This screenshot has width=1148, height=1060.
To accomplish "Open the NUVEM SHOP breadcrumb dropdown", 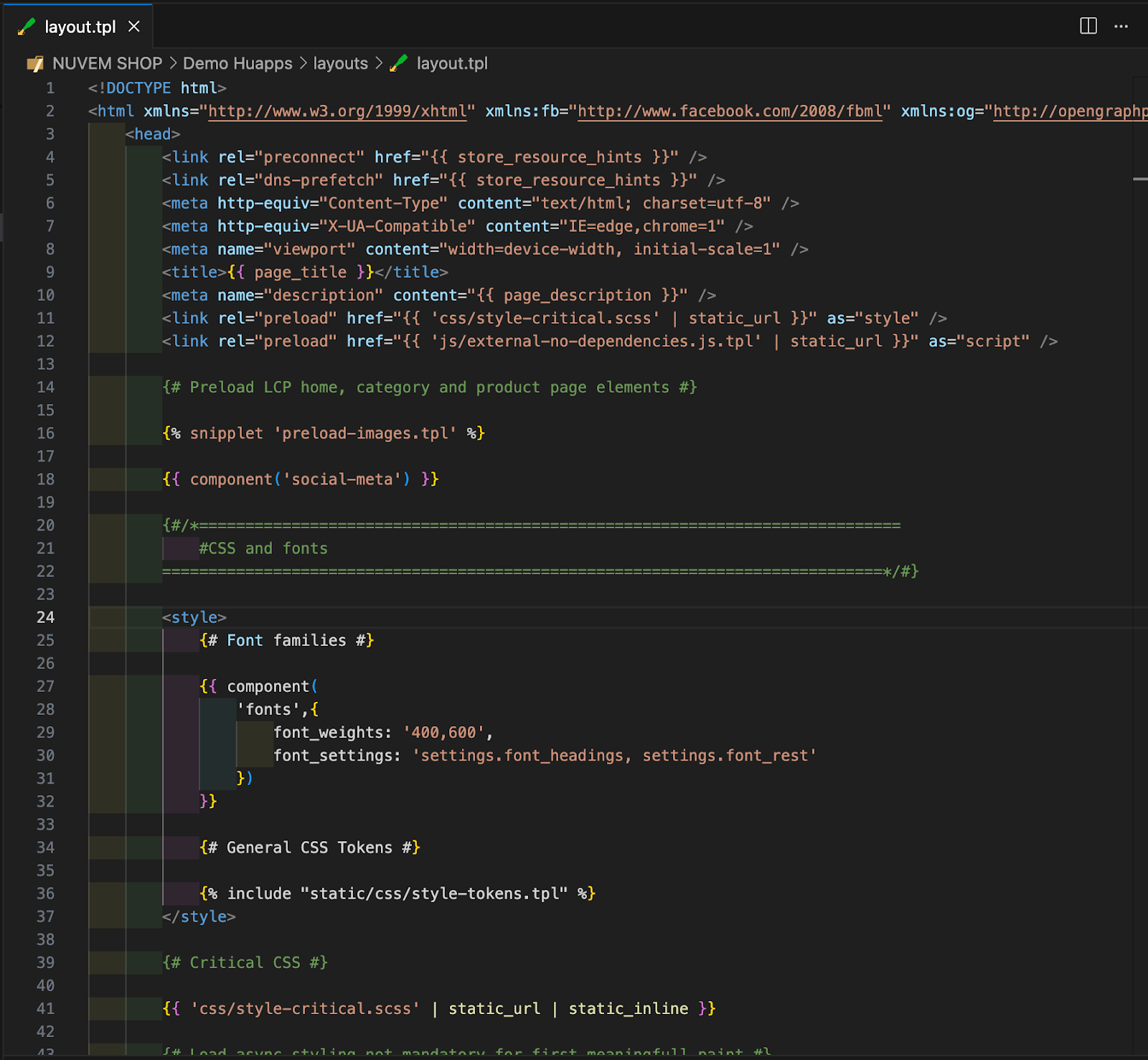I will (107, 64).
